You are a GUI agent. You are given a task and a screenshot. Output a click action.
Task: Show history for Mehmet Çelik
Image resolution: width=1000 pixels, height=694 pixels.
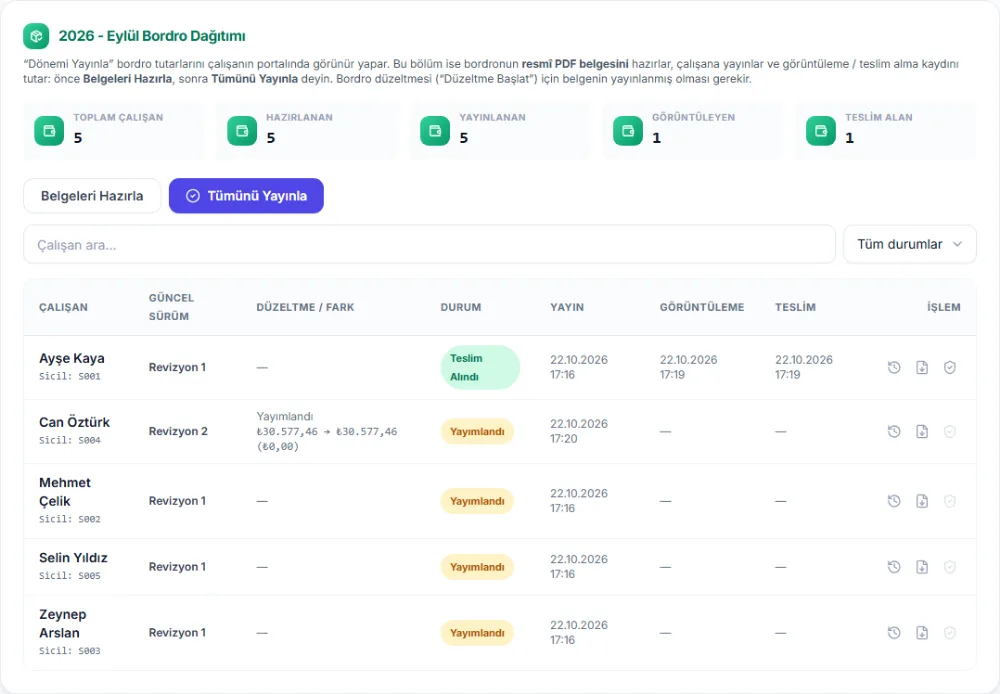[x=894, y=501]
